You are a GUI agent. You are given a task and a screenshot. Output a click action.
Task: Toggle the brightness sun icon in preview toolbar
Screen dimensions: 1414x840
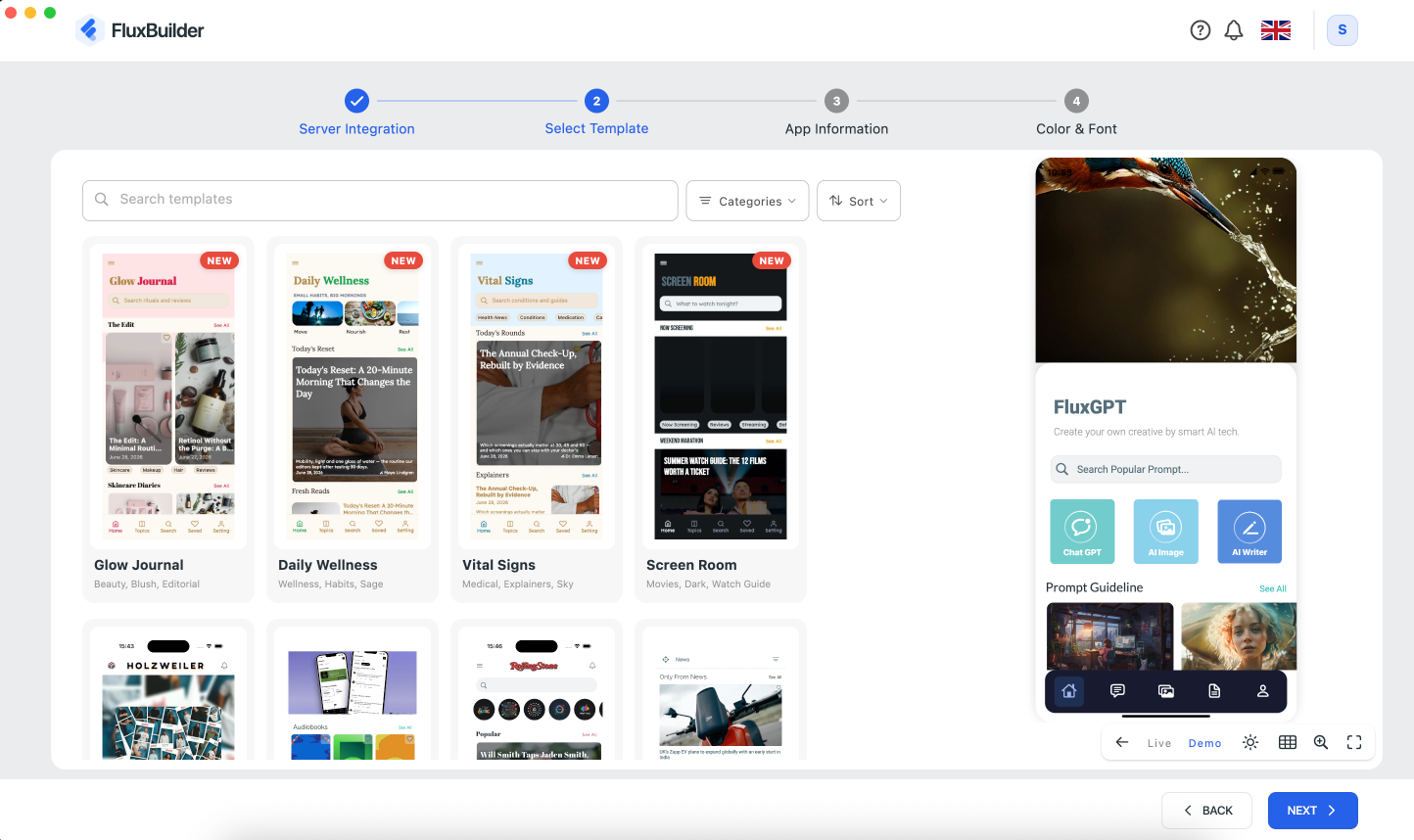coord(1250,742)
